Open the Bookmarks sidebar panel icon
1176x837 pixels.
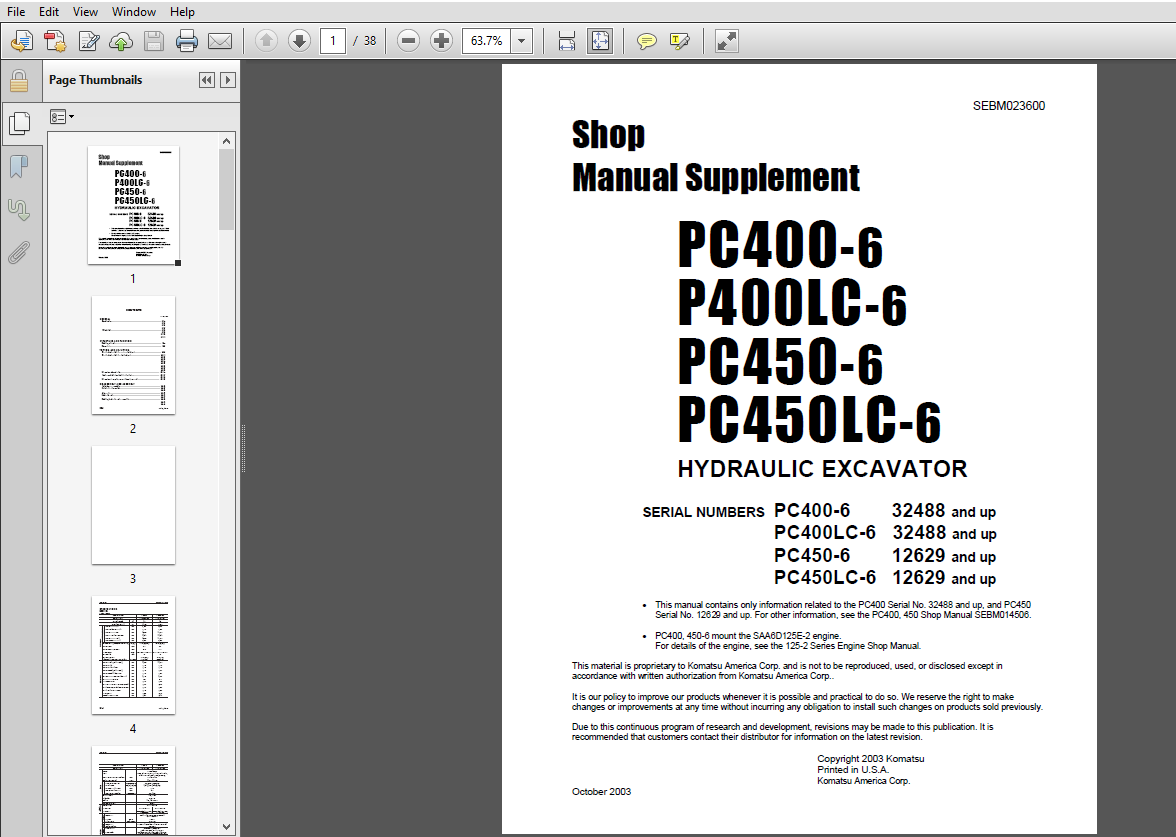(19, 166)
